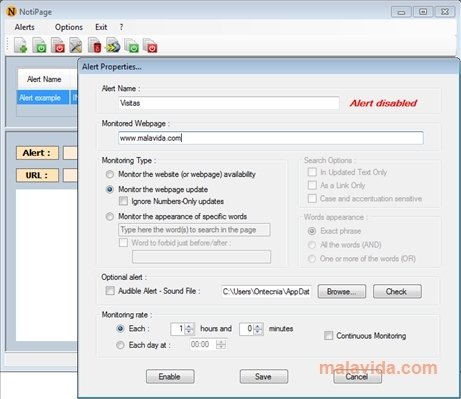
Task: Click the sound file path field
Action: tap(266, 292)
